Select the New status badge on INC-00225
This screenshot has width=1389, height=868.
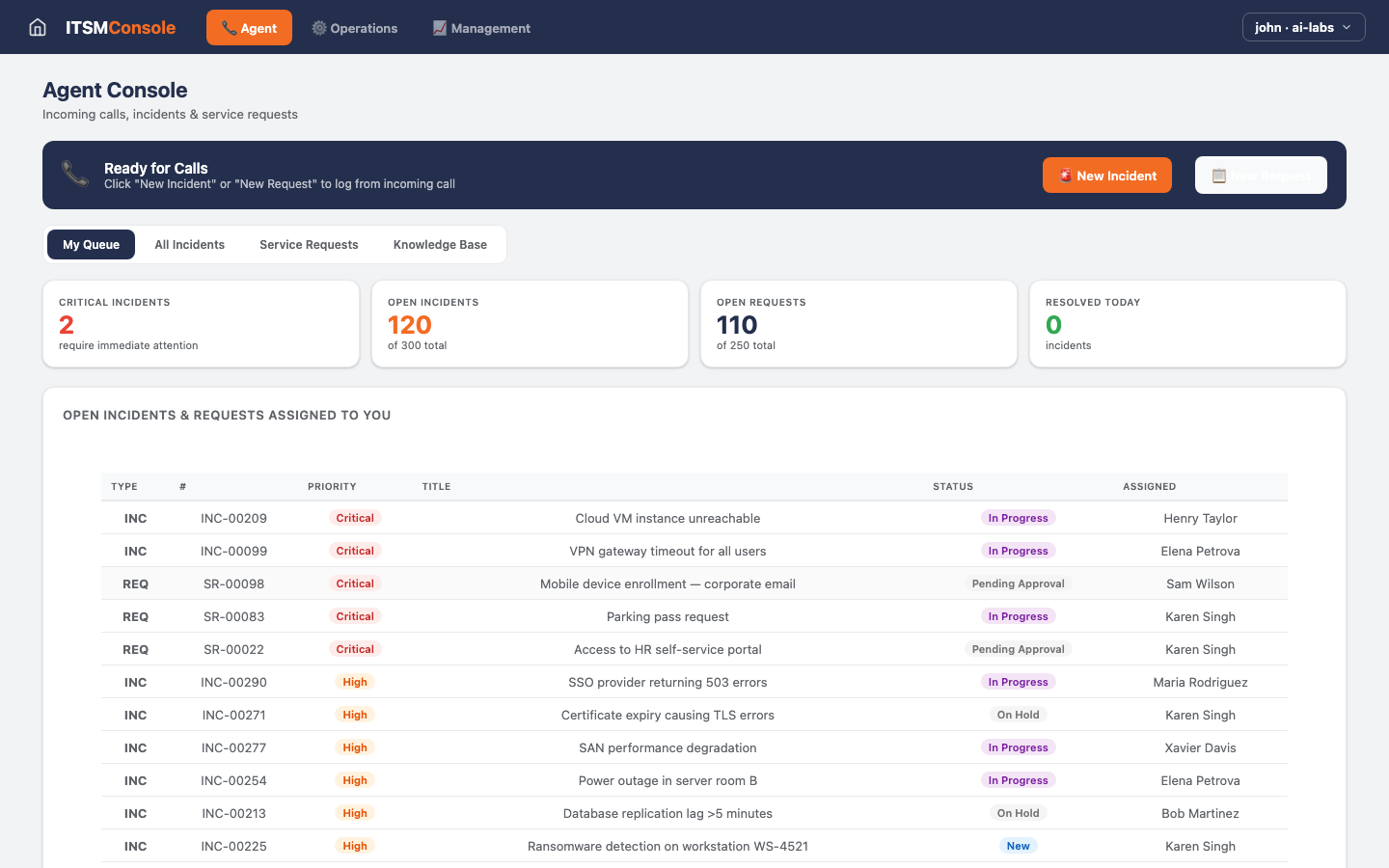click(x=1018, y=846)
